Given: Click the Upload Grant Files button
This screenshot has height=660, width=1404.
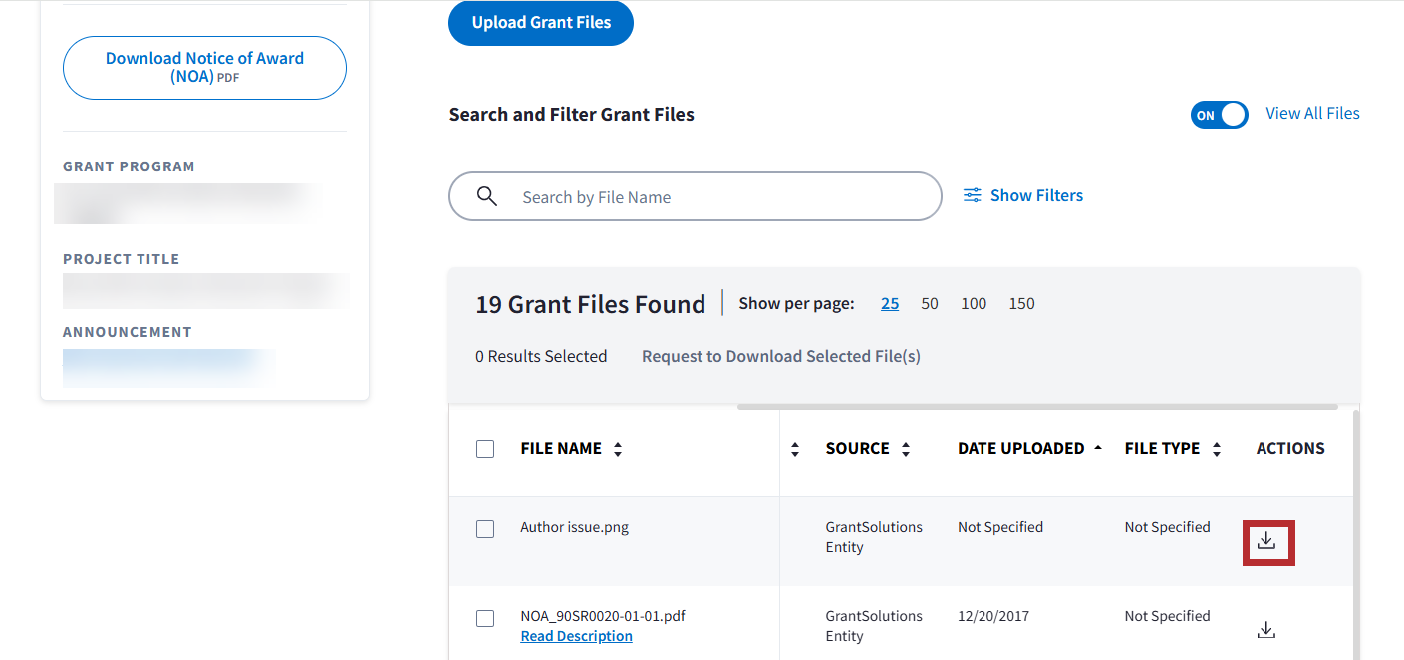Looking at the screenshot, I should click(541, 22).
